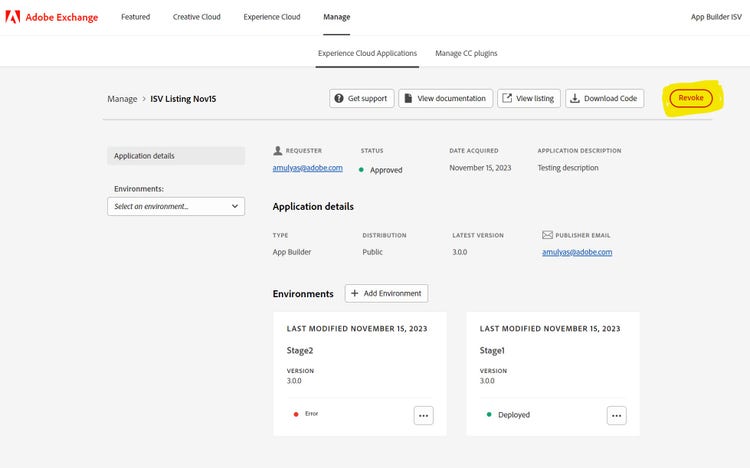Image resolution: width=750 pixels, height=468 pixels.
Task: Click the publisher email link
Action: point(577,252)
